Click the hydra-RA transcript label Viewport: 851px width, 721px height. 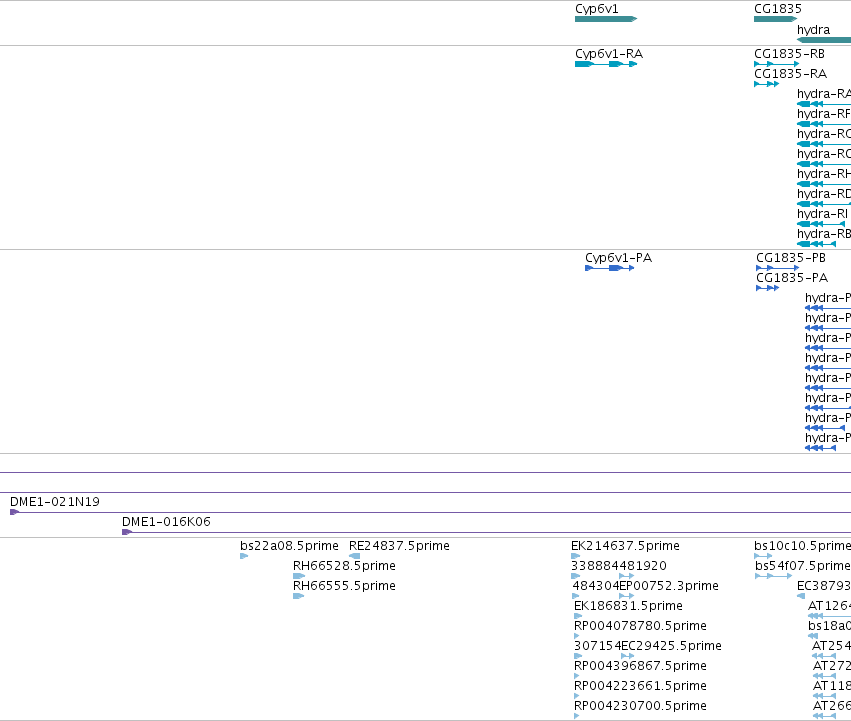[x=823, y=94]
